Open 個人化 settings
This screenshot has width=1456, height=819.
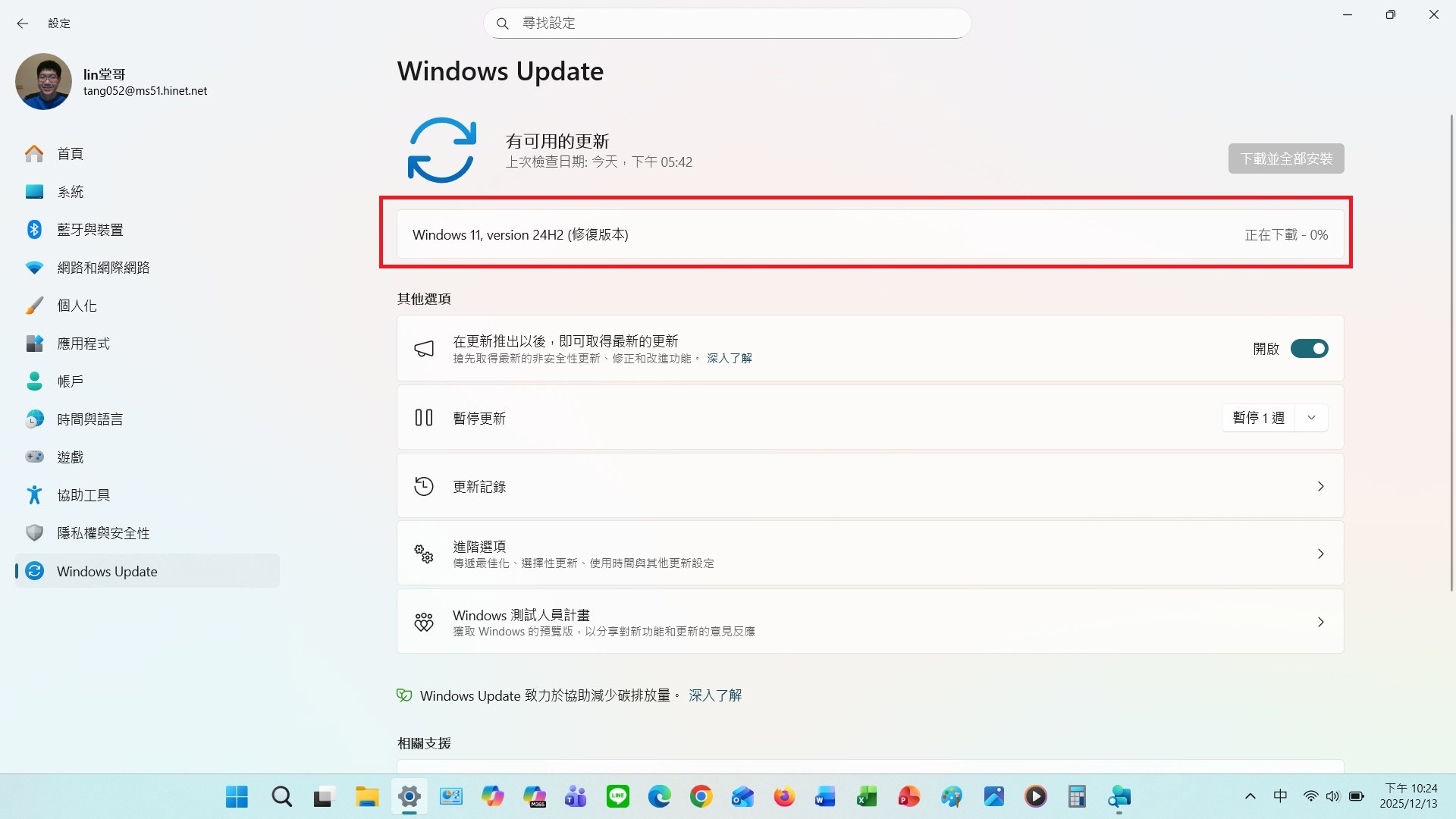click(77, 305)
